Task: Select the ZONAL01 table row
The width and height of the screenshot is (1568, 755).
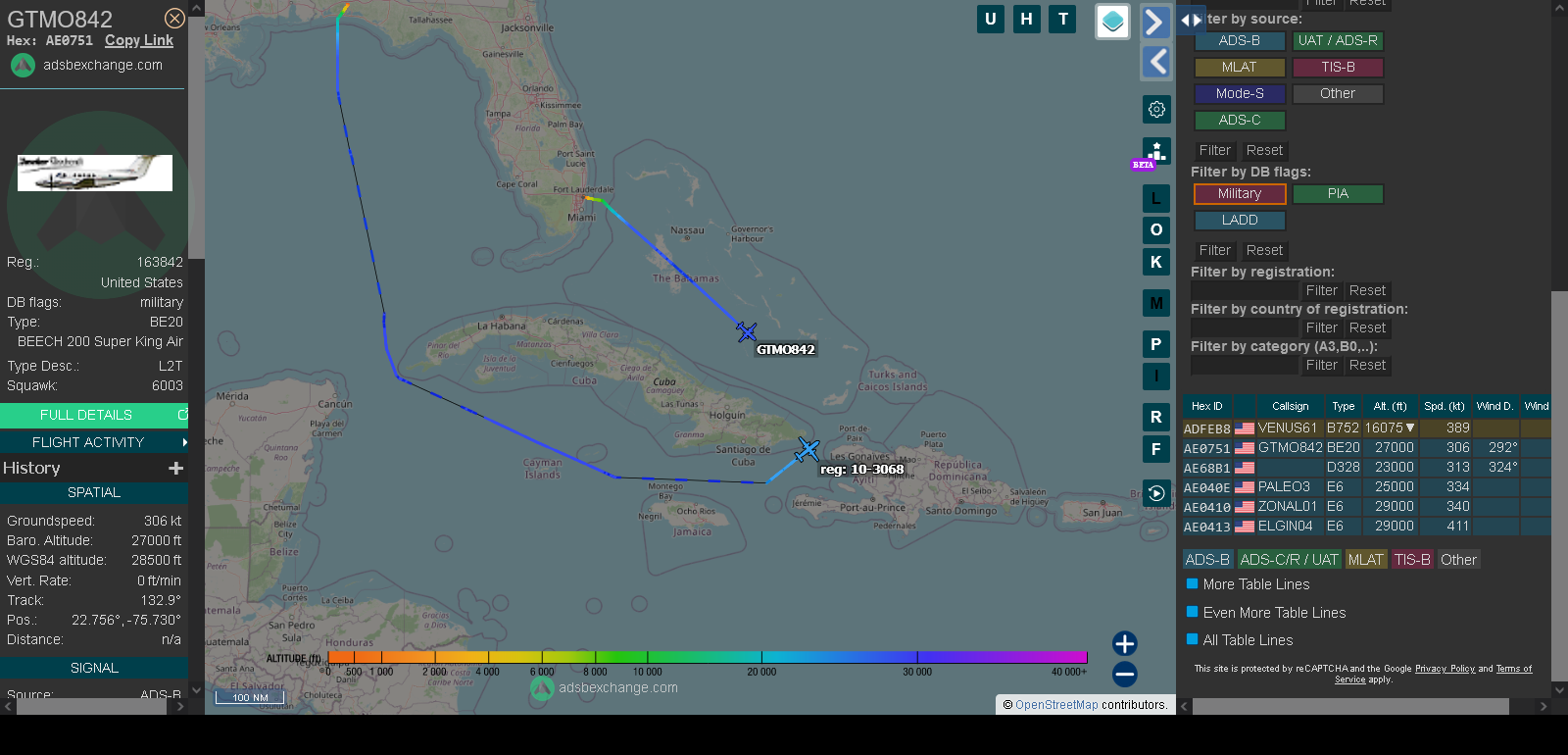Action: [x=1367, y=507]
